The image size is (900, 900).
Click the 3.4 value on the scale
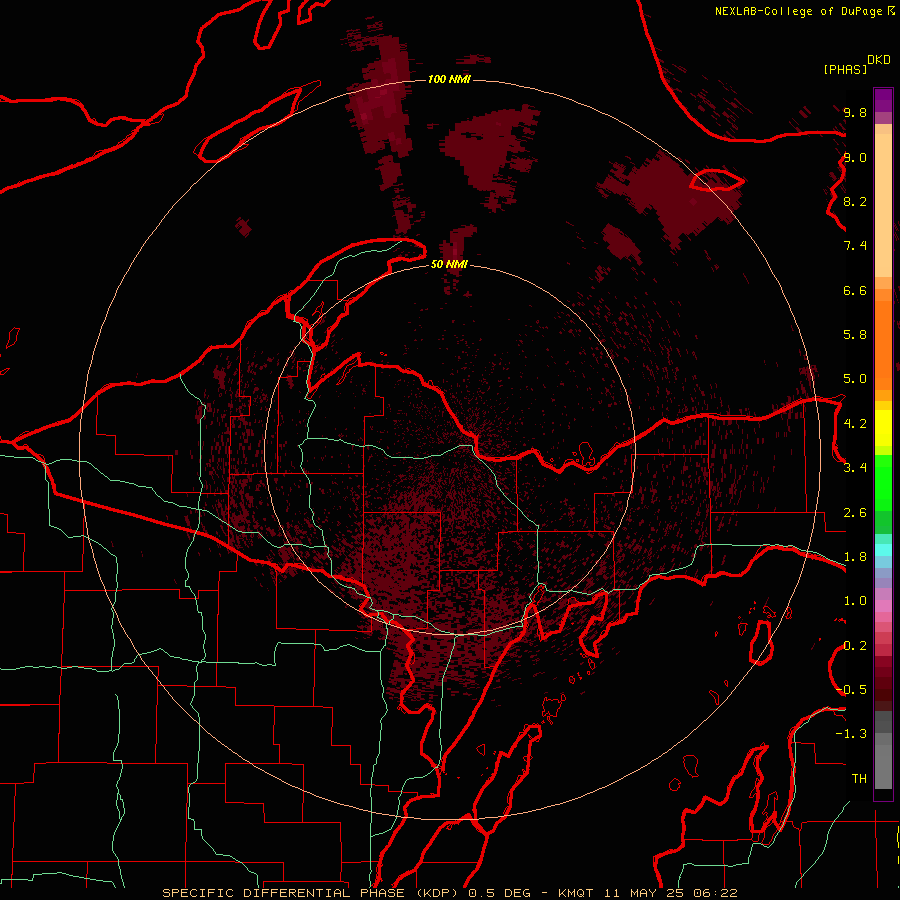(855, 468)
